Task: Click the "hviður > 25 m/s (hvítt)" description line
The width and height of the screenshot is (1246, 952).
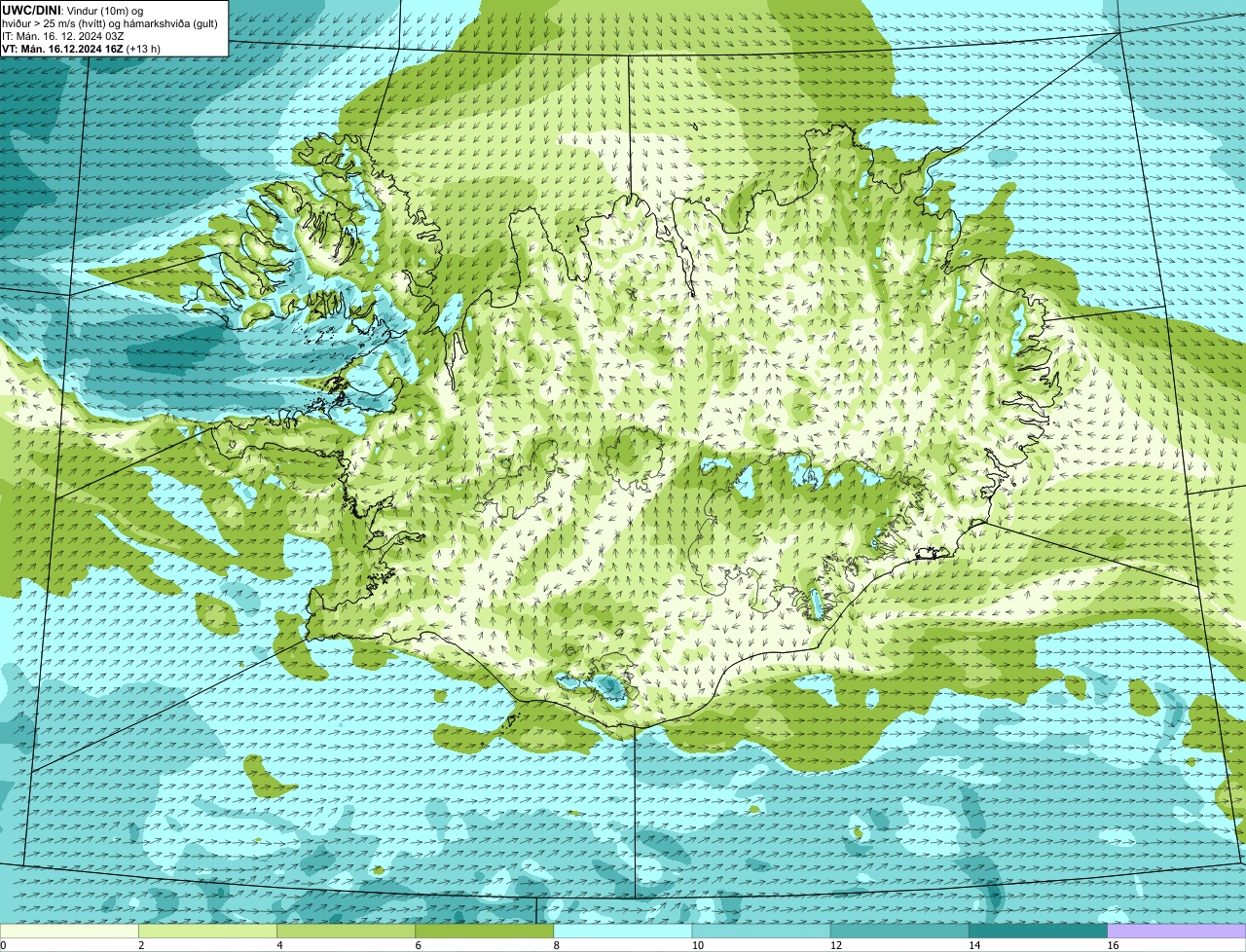Action: 110,23
